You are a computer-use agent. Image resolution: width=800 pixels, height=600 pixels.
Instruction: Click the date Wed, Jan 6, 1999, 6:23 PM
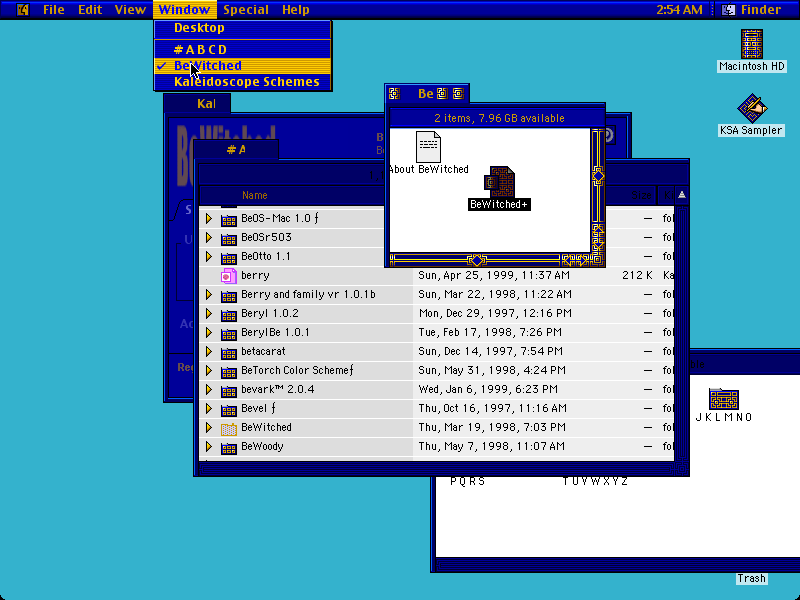pyautogui.click(x=488, y=389)
